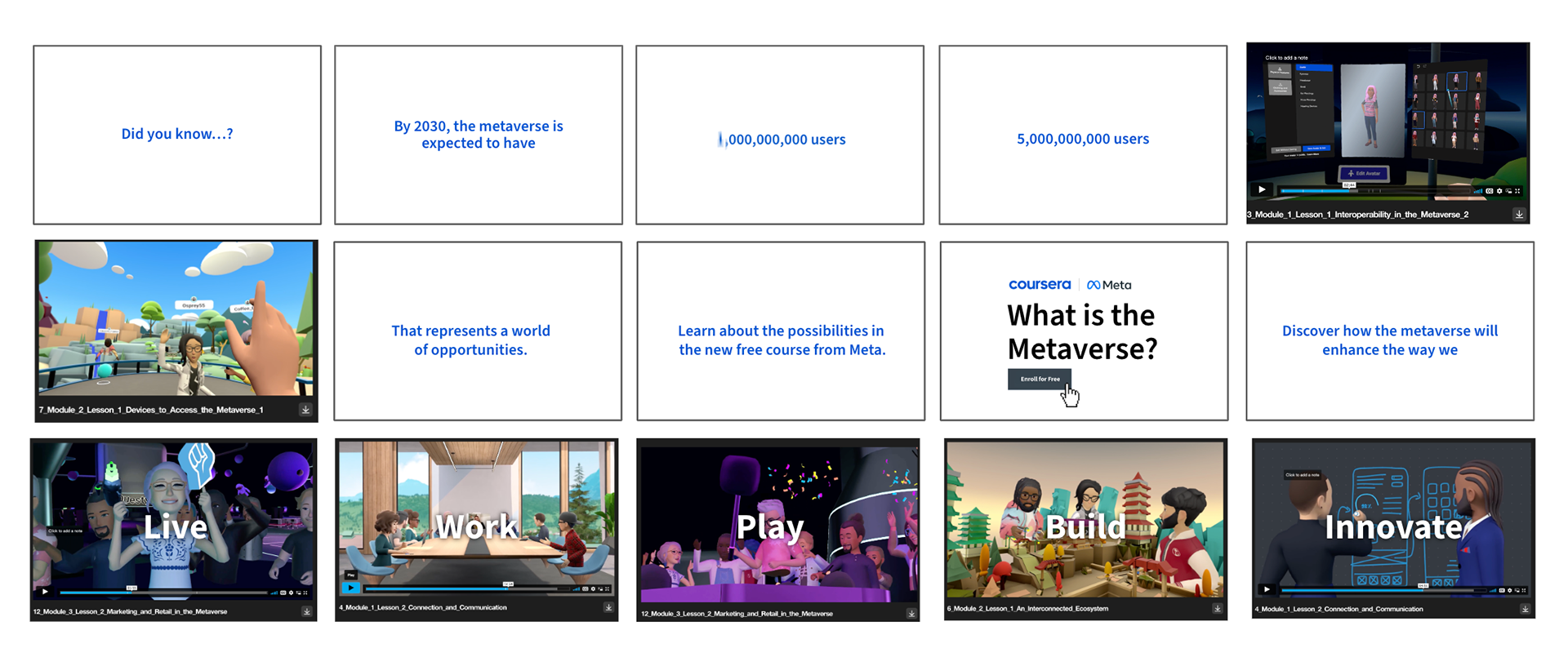
Task: Enter fullscreen on the Work video
Action: (607, 588)
